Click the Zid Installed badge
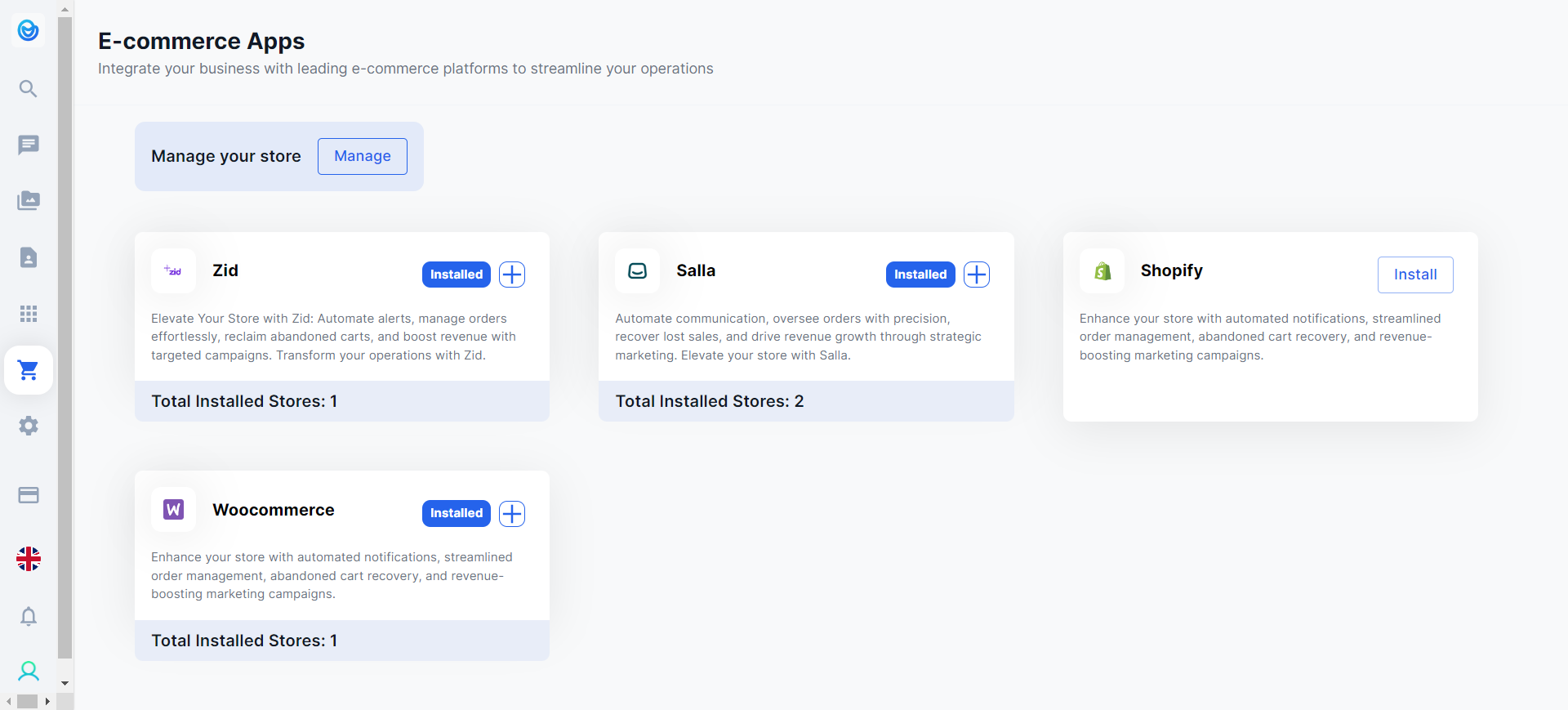1568x710 pixels. (456, 275)
